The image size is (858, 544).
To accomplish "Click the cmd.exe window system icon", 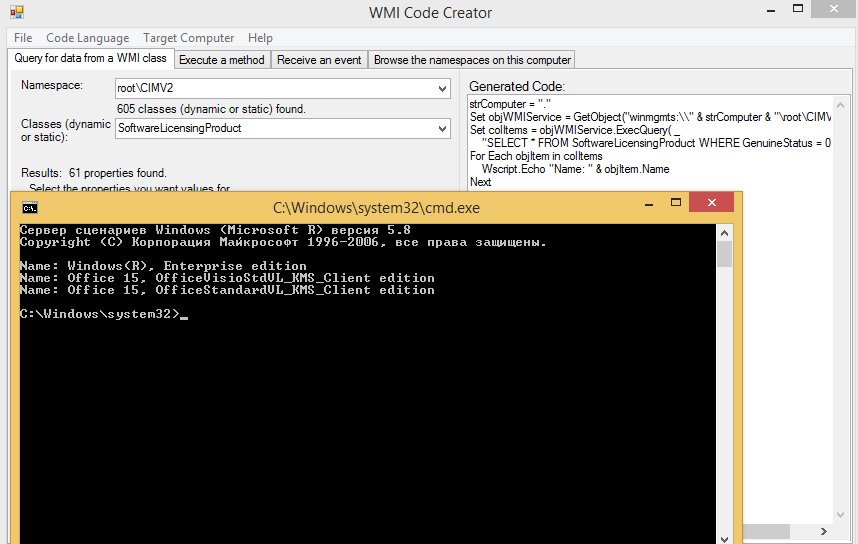I will point(31,207).
